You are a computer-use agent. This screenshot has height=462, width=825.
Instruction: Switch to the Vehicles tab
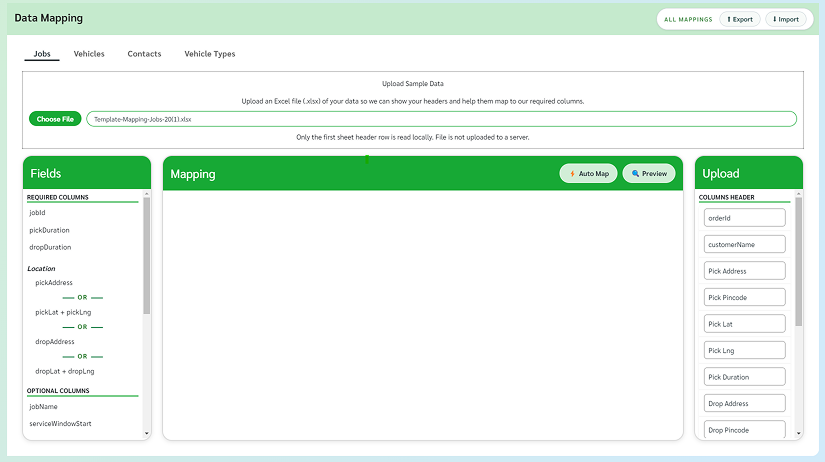tap(89, 54)
